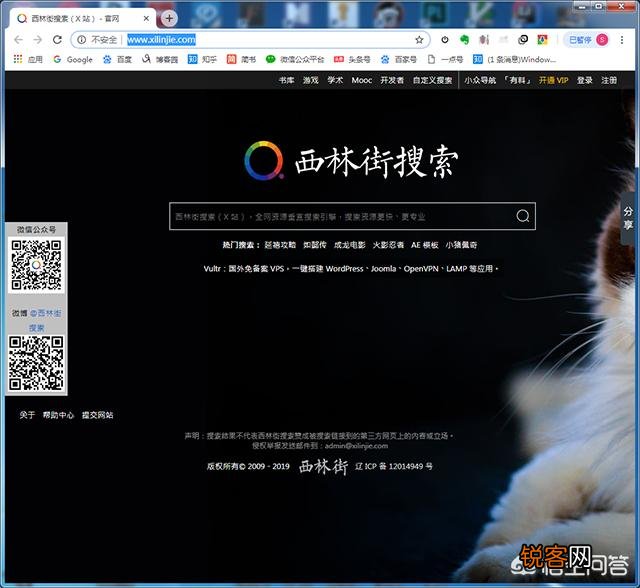
Task: Open the 一点号 bookmark
Action: tap(445, 60)
